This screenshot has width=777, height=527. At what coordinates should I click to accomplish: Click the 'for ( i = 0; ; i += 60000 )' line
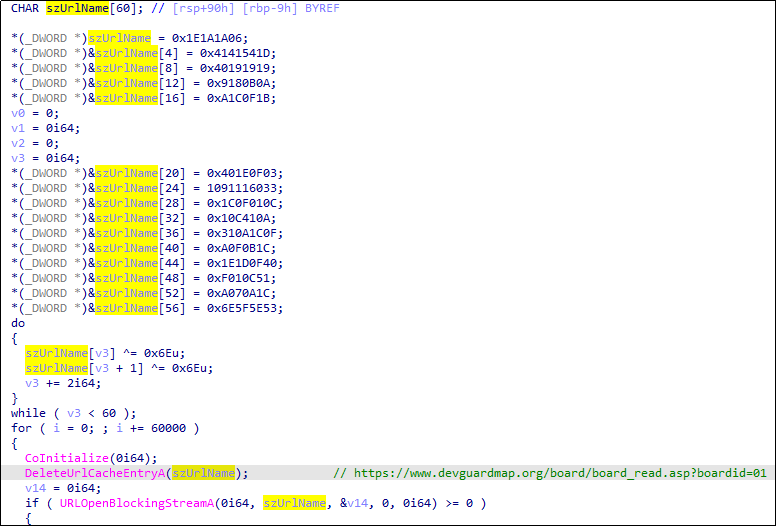click(x=105, y=428)
